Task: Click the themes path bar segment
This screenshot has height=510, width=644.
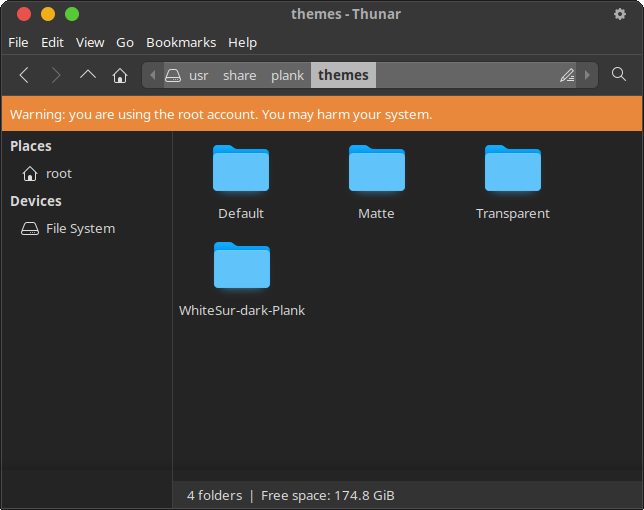Action: click(x=343, y=75)
